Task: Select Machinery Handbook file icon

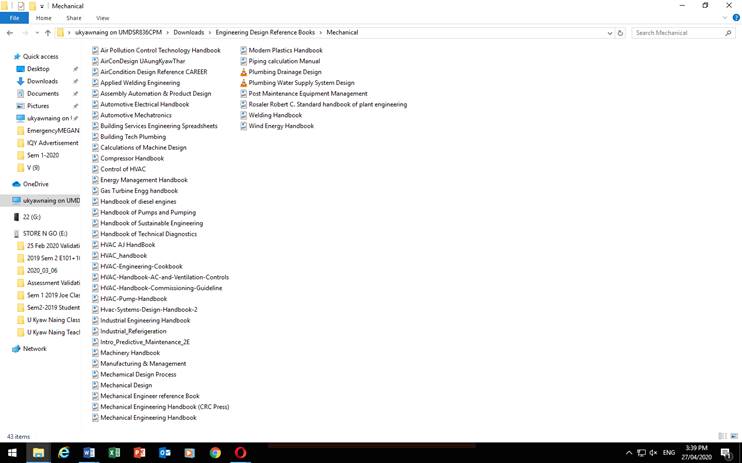Action: point(95,353)
